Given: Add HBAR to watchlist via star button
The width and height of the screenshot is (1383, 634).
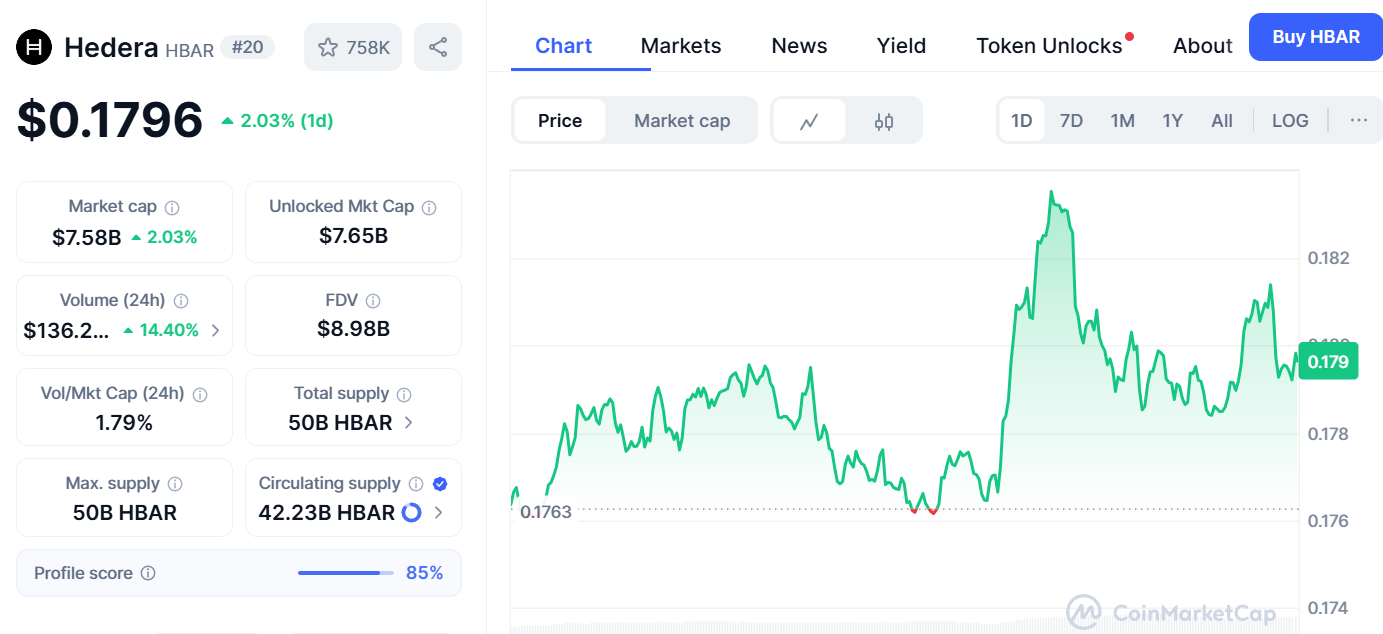Looking at the screenshot, I should 353,47.
